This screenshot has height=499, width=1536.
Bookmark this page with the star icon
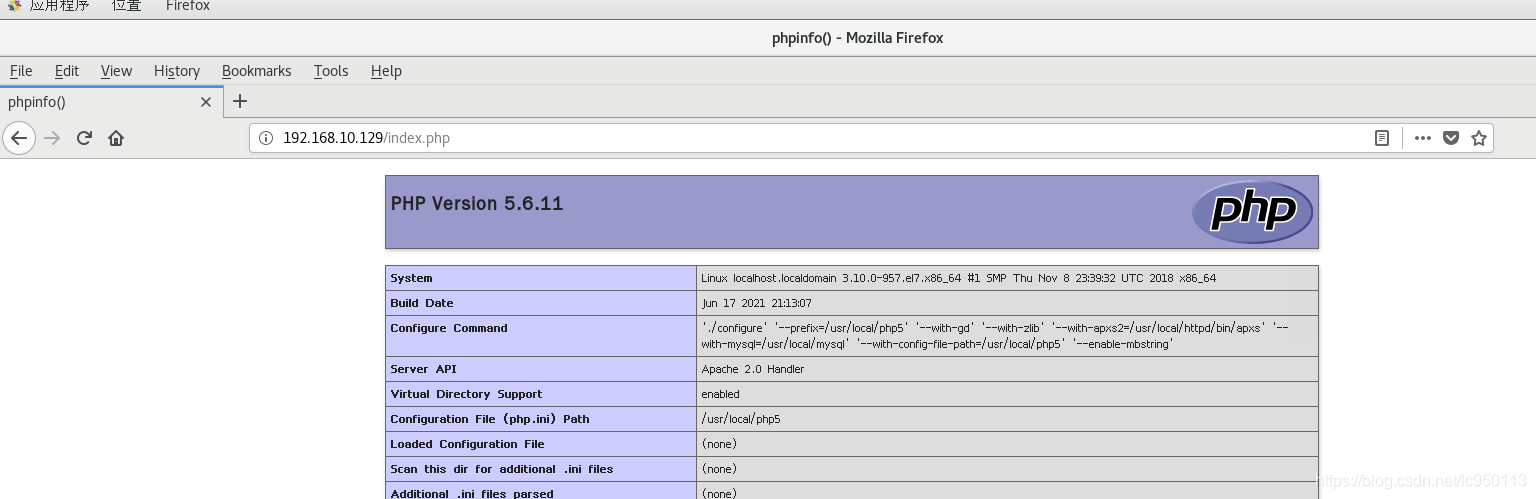[1479, 138]
